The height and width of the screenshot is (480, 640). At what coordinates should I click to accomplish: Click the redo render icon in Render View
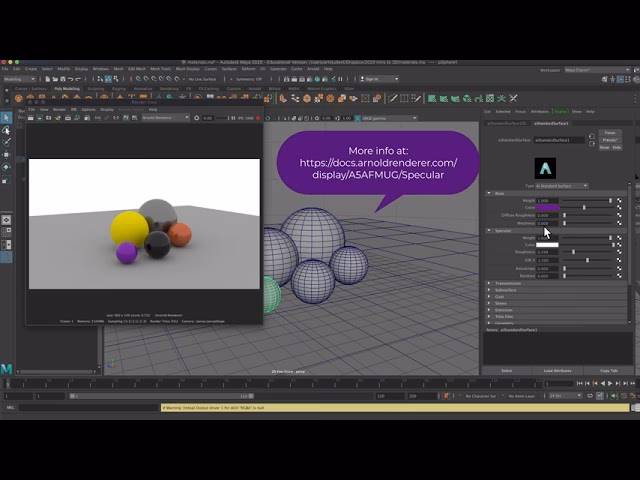click(31, 118)
